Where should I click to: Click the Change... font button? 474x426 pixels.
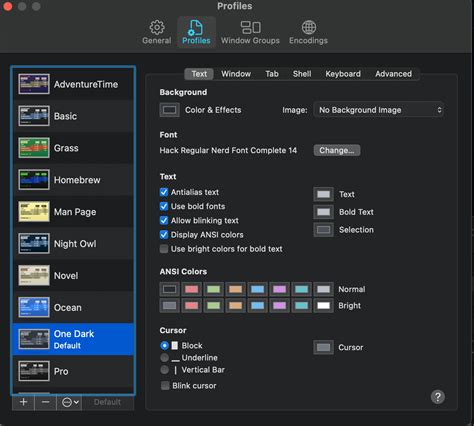[337, 150]
